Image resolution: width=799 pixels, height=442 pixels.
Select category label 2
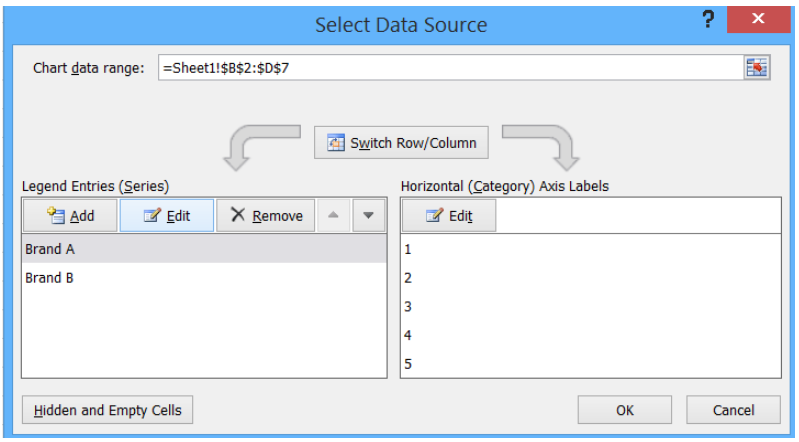[591, 278]
